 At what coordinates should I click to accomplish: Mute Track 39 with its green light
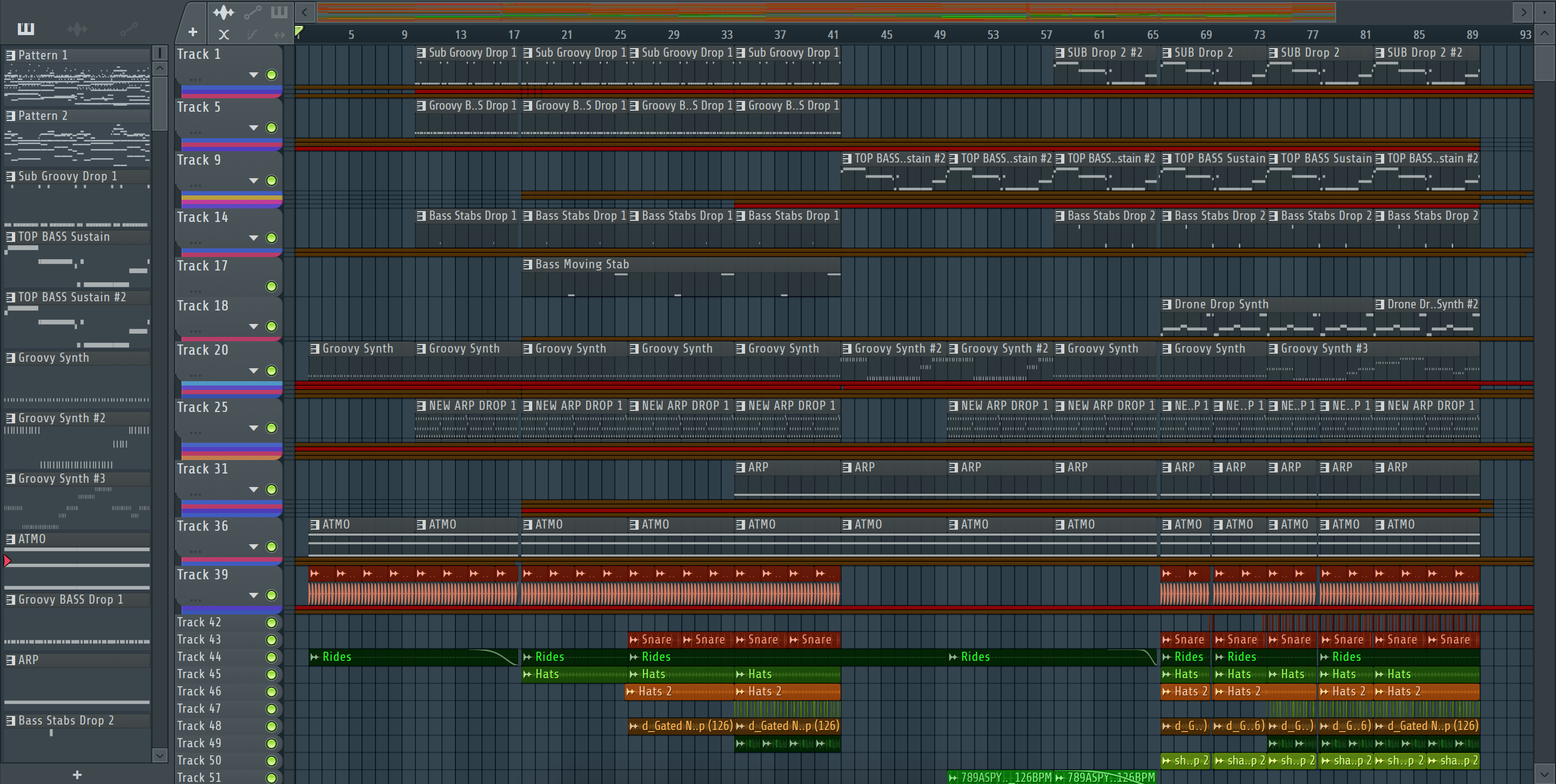[271, 595]
